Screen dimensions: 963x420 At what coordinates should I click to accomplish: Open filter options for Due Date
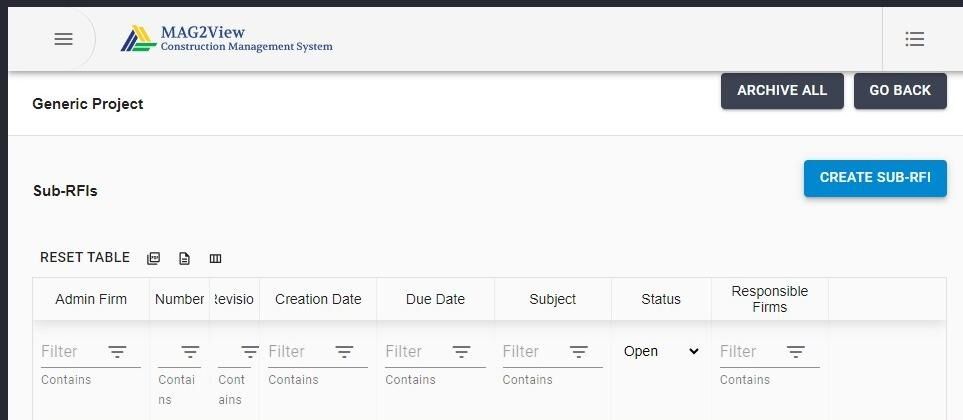[x=461, y=351]
